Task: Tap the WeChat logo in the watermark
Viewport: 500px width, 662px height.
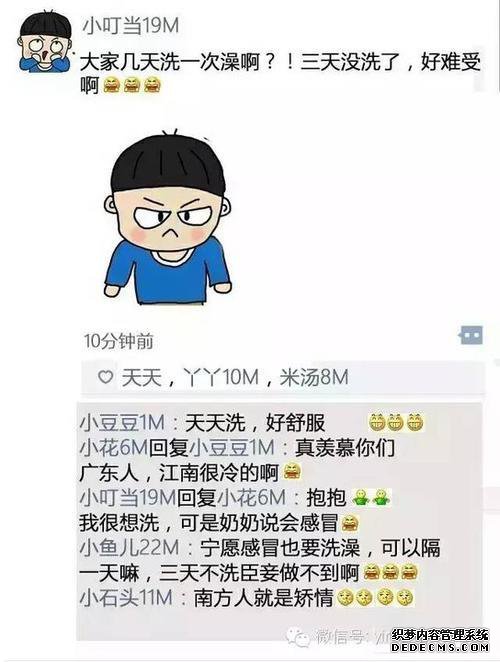Action: [299, 636]
